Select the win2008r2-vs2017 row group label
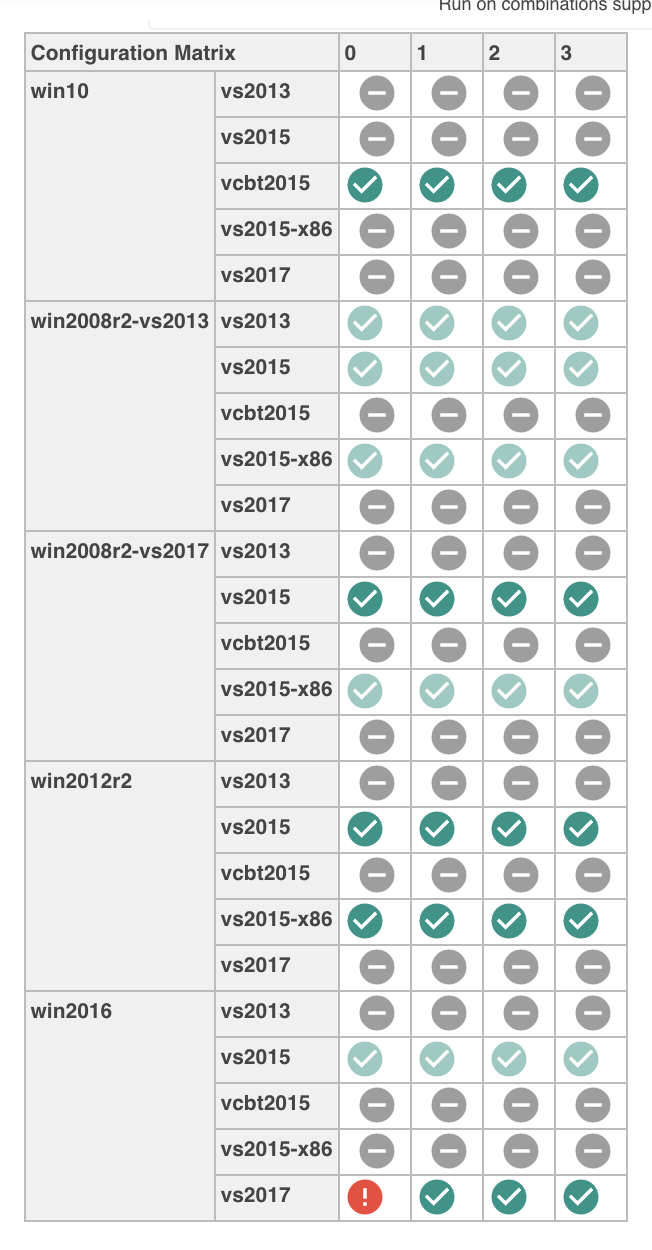Image resolution: width=652 pixels, height=1250 pixels. pyautogui.click(x=120, y=551)
